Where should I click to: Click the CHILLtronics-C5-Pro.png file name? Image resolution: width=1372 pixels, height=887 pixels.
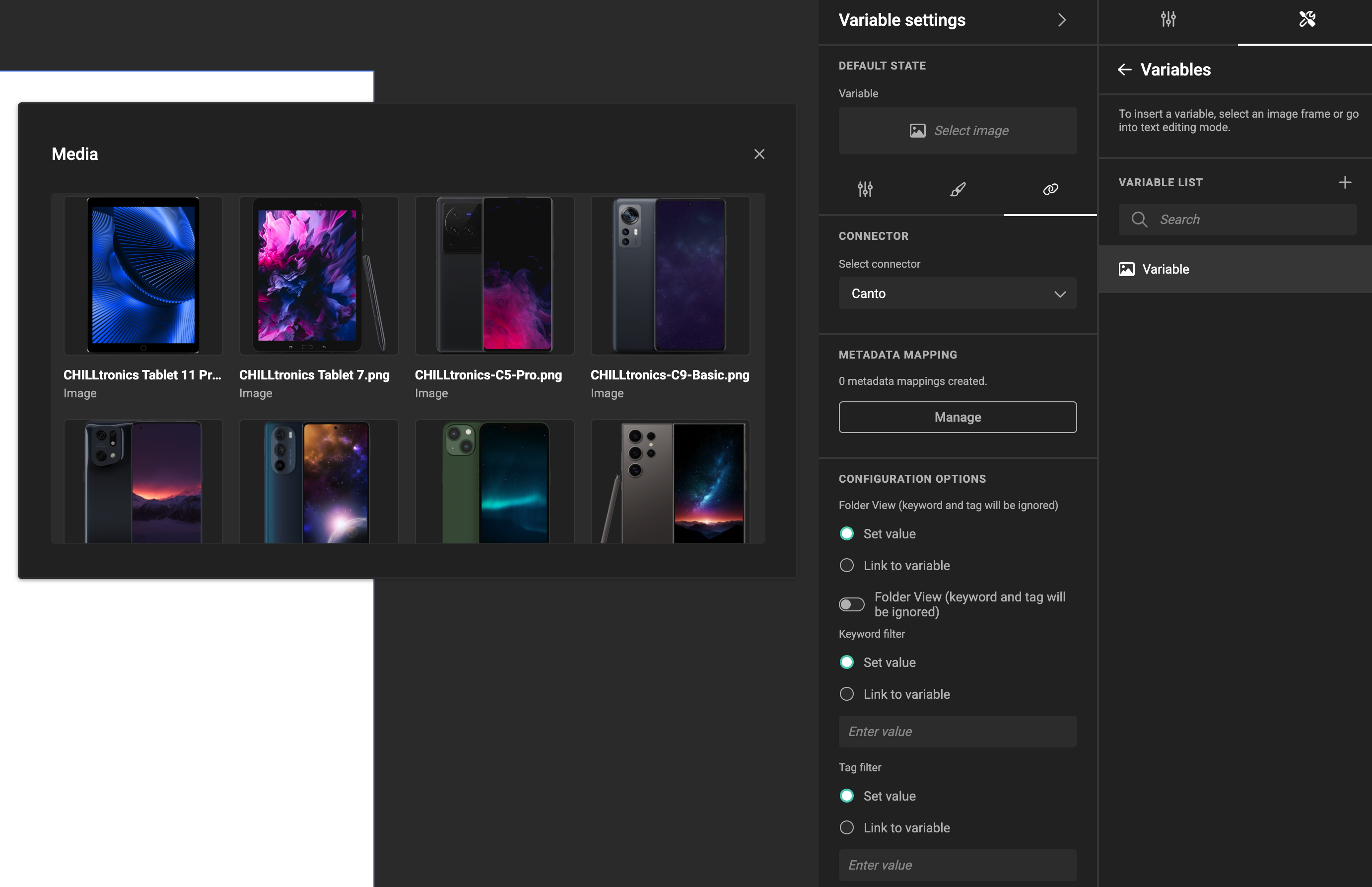click(488, 375)
